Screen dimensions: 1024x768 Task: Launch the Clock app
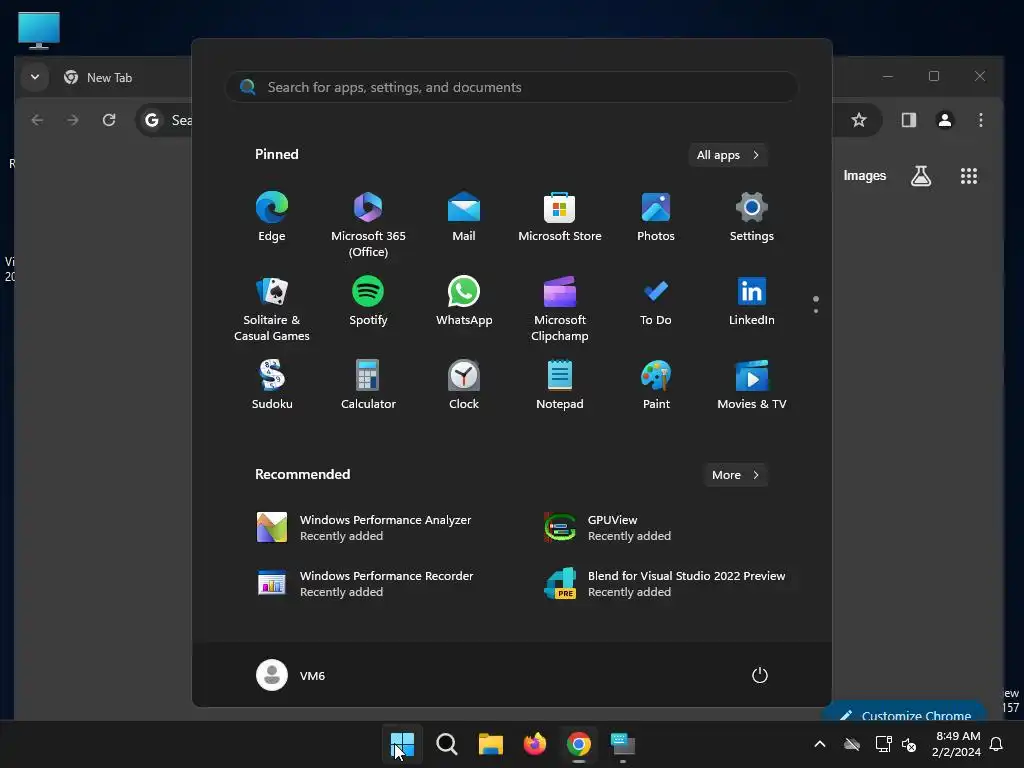coord(464,385)
